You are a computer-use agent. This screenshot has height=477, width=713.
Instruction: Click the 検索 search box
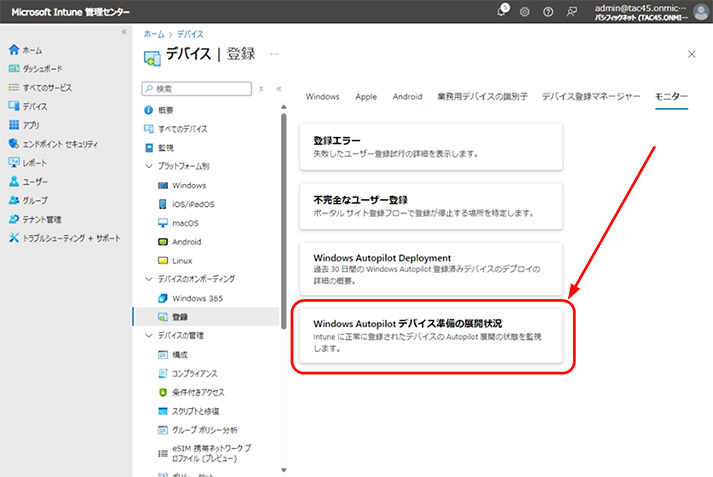197,89
